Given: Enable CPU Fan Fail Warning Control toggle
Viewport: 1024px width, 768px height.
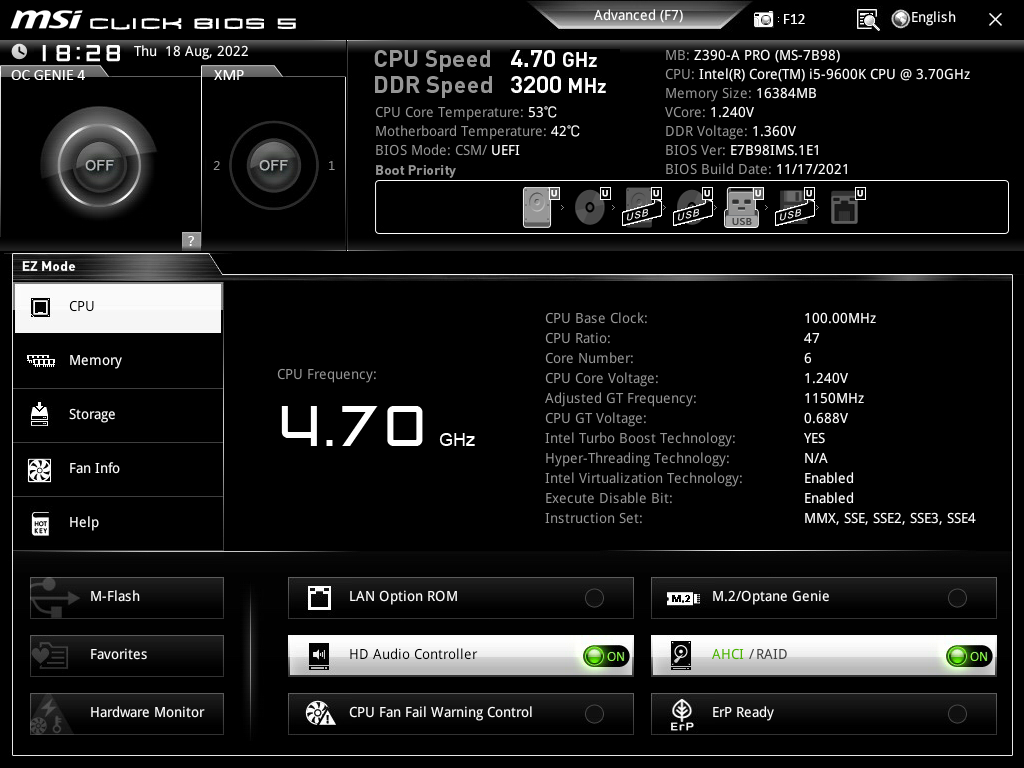Looking at the screenshot, I should click(x=594, y=714).
